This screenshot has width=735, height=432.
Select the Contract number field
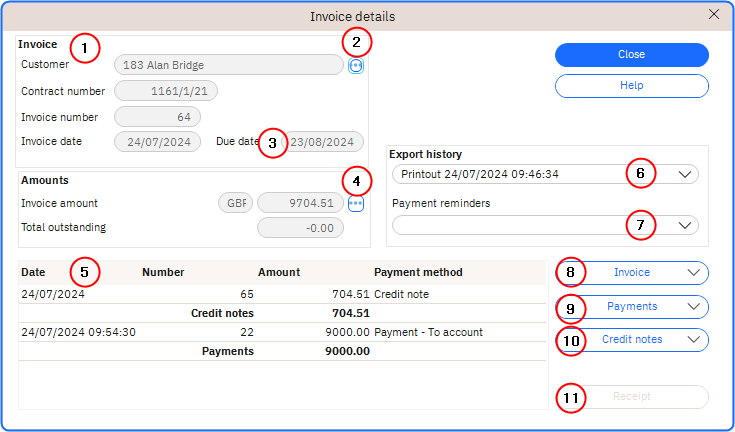[166, 91]
